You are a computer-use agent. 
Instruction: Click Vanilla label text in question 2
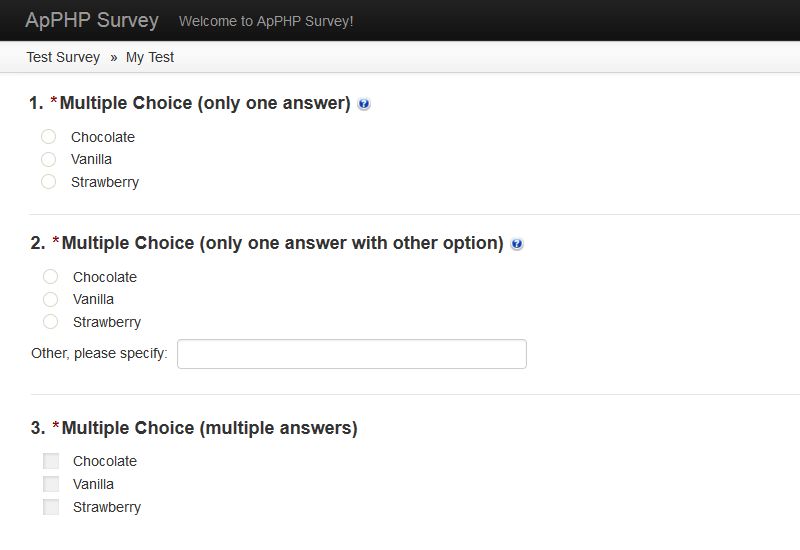93,299
